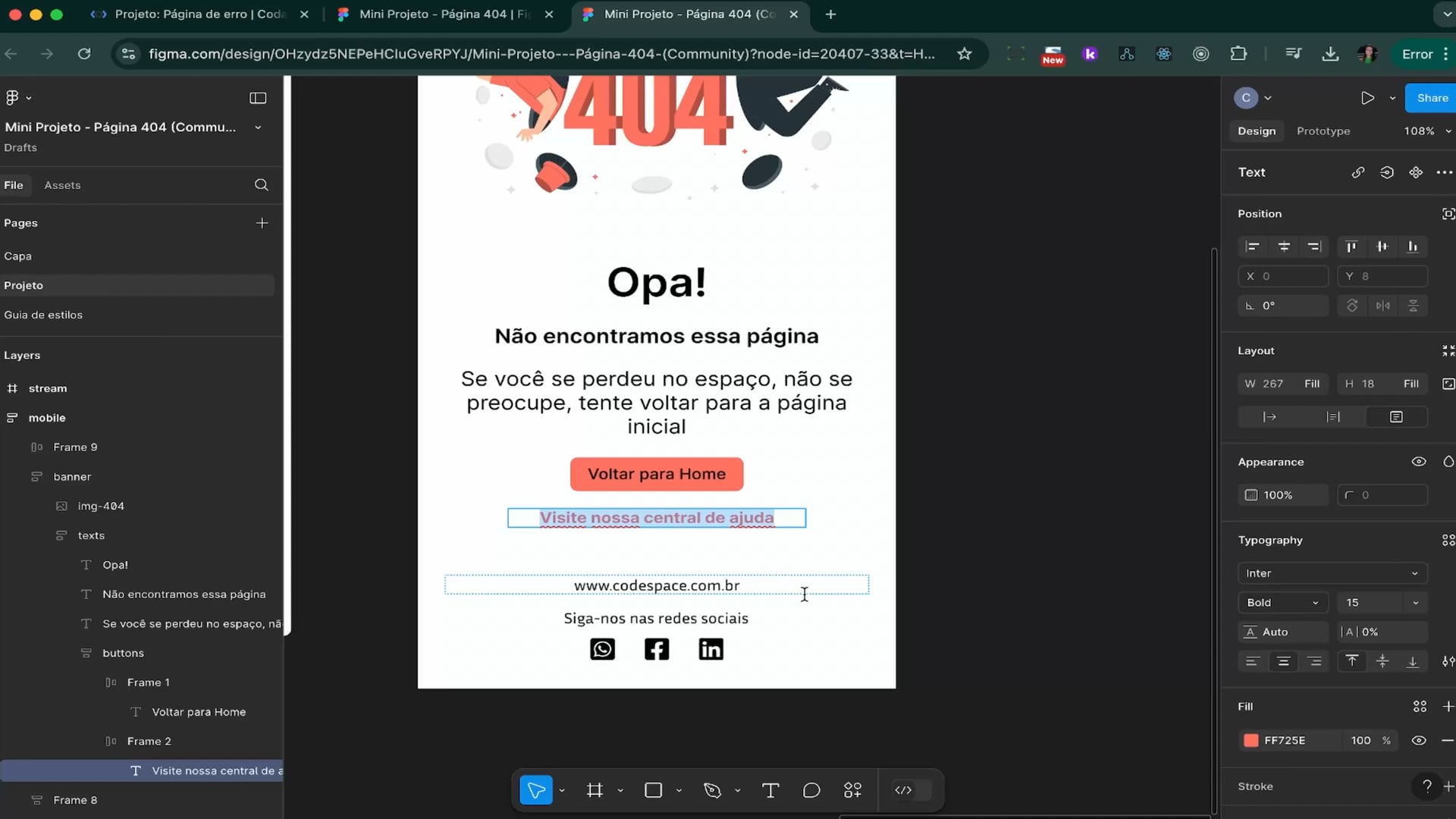Open the Guia de estilos page
This screenshot has width=1456, height=819.
[43, 315]
